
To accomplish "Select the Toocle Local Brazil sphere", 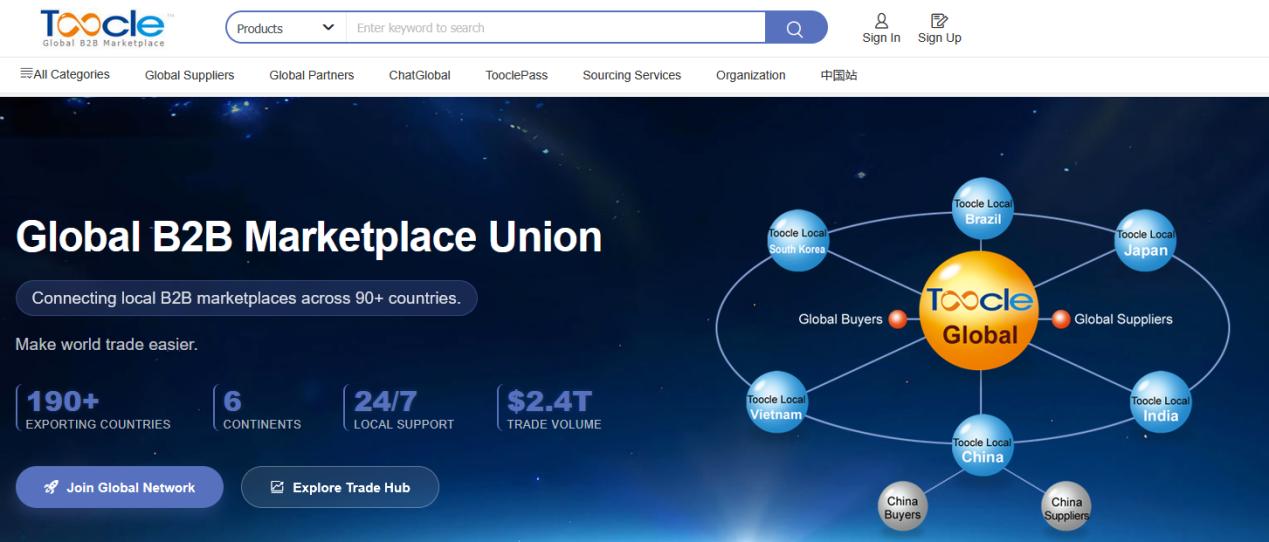I will tap(982, 209).
